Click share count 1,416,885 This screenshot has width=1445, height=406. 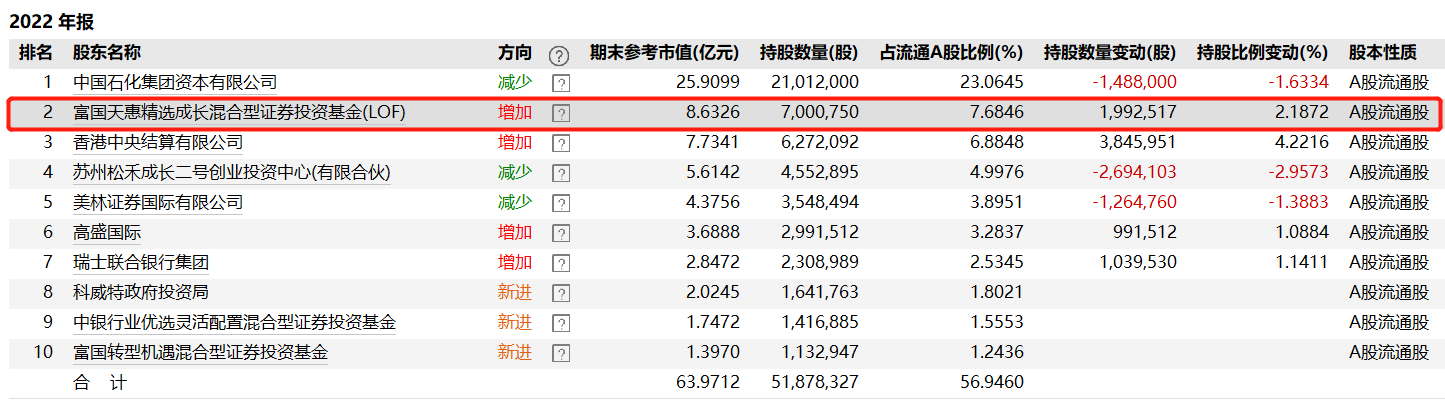819,322
